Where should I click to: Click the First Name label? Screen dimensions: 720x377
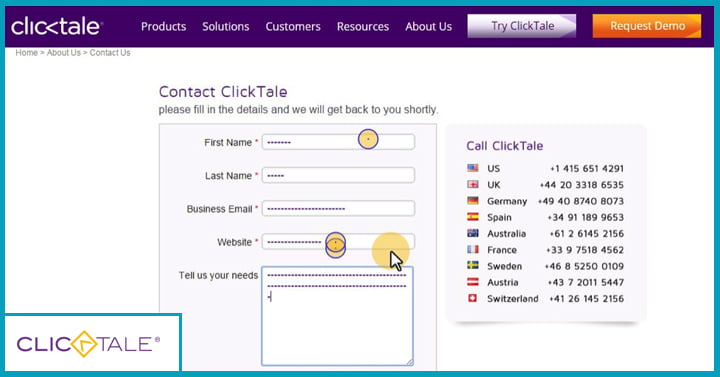[228, 143]
